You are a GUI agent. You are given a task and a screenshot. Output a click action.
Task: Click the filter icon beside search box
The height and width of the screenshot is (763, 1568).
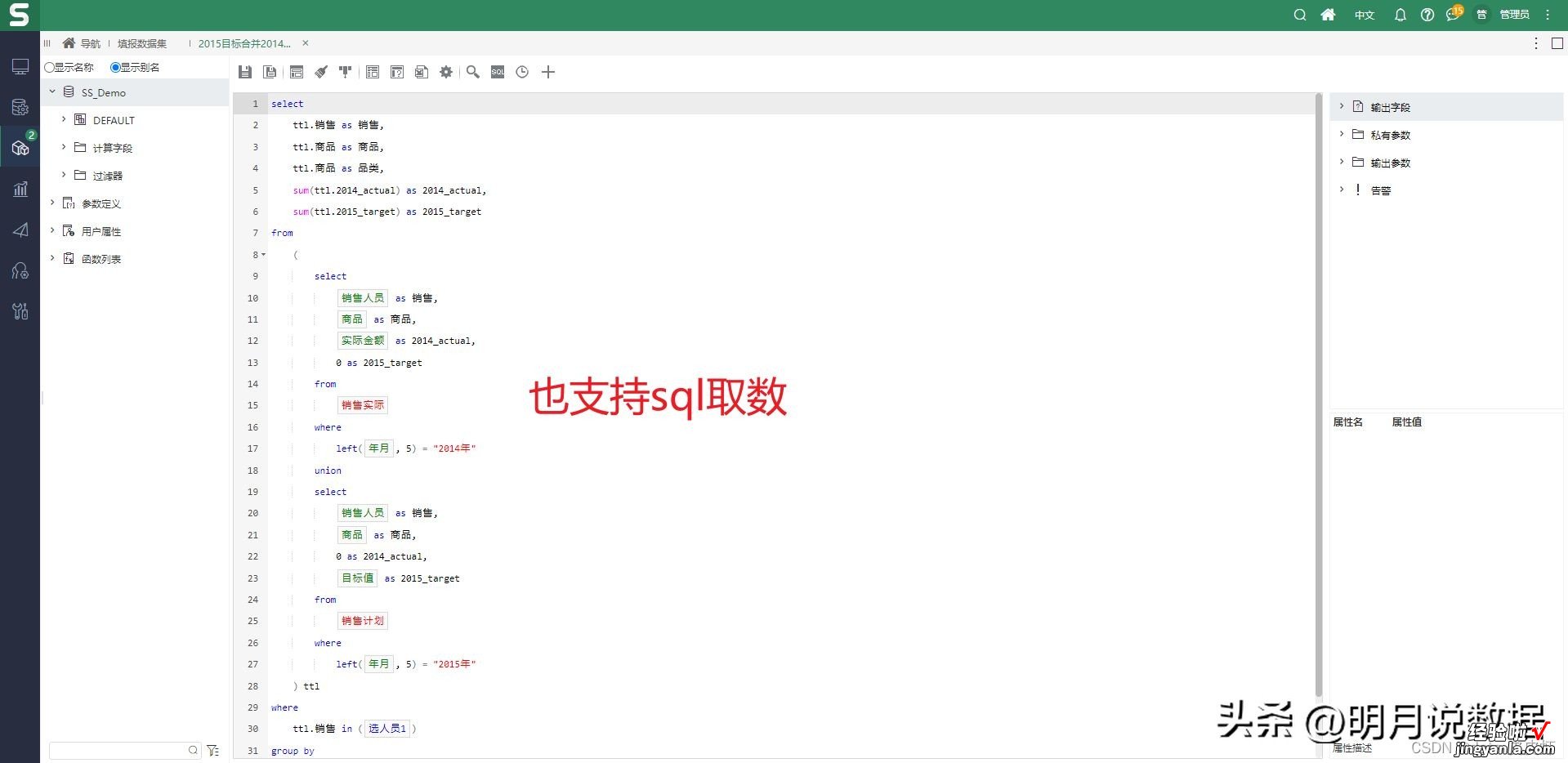(x=213, y=750)
